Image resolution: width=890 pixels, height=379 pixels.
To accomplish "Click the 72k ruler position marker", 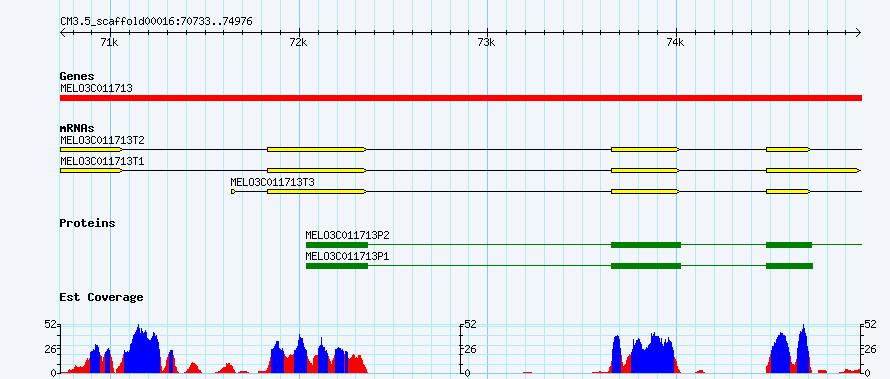I will click(298, 42).
